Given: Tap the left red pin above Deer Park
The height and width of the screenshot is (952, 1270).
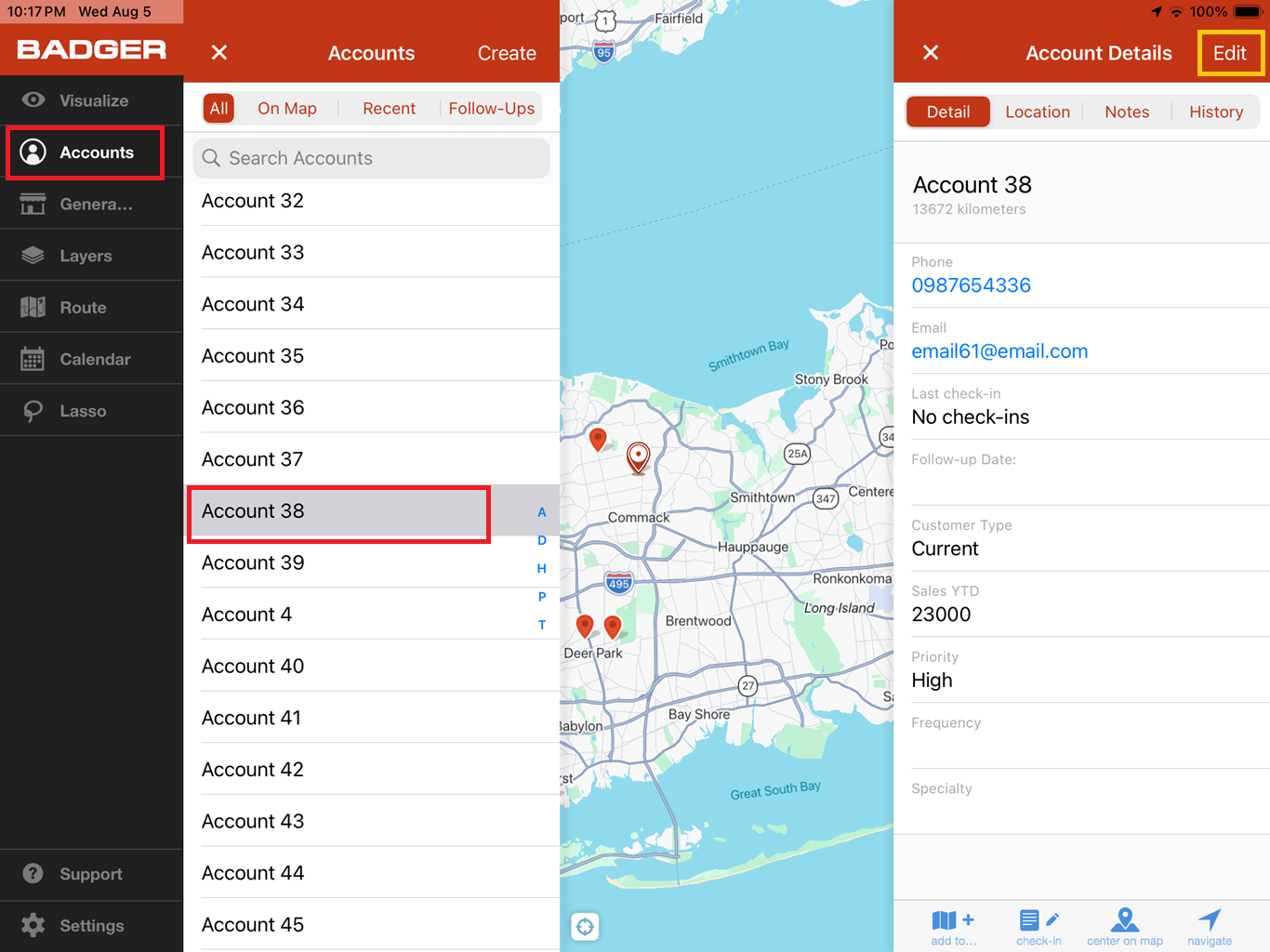Looking at the screenshot, I should (585, 626).
